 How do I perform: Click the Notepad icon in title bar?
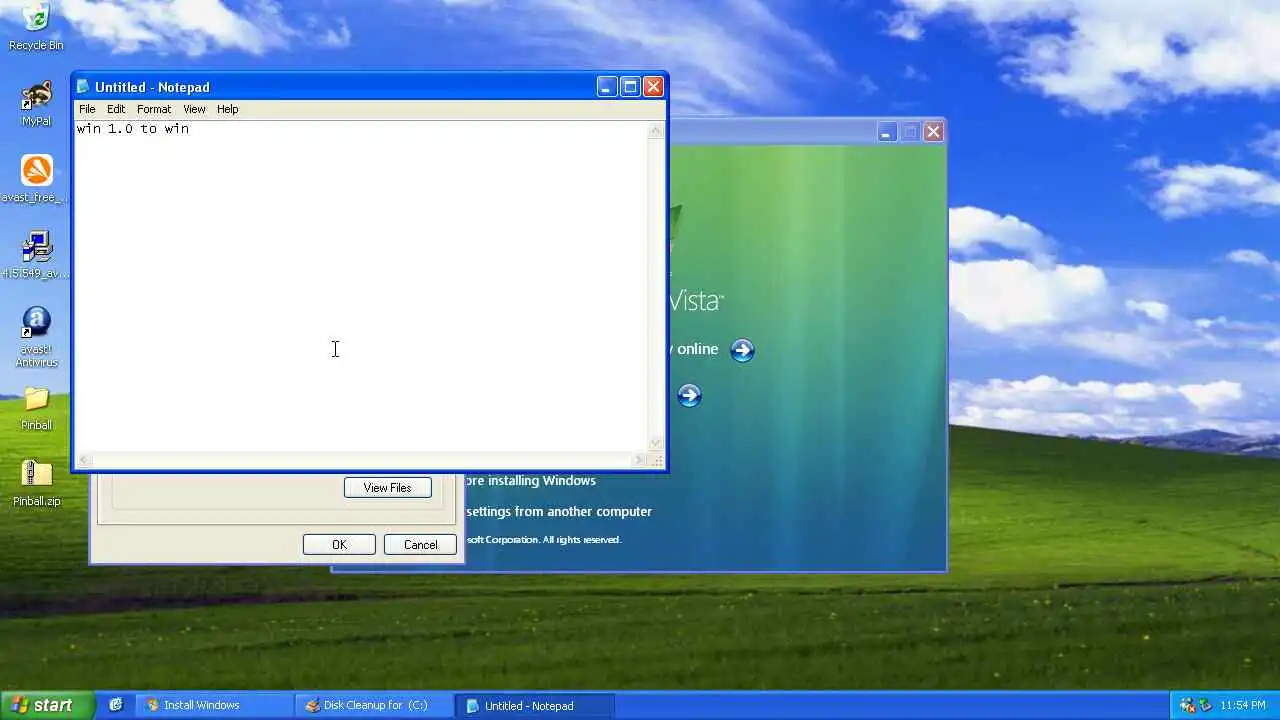pyautogui.click(x=83, y=87)
